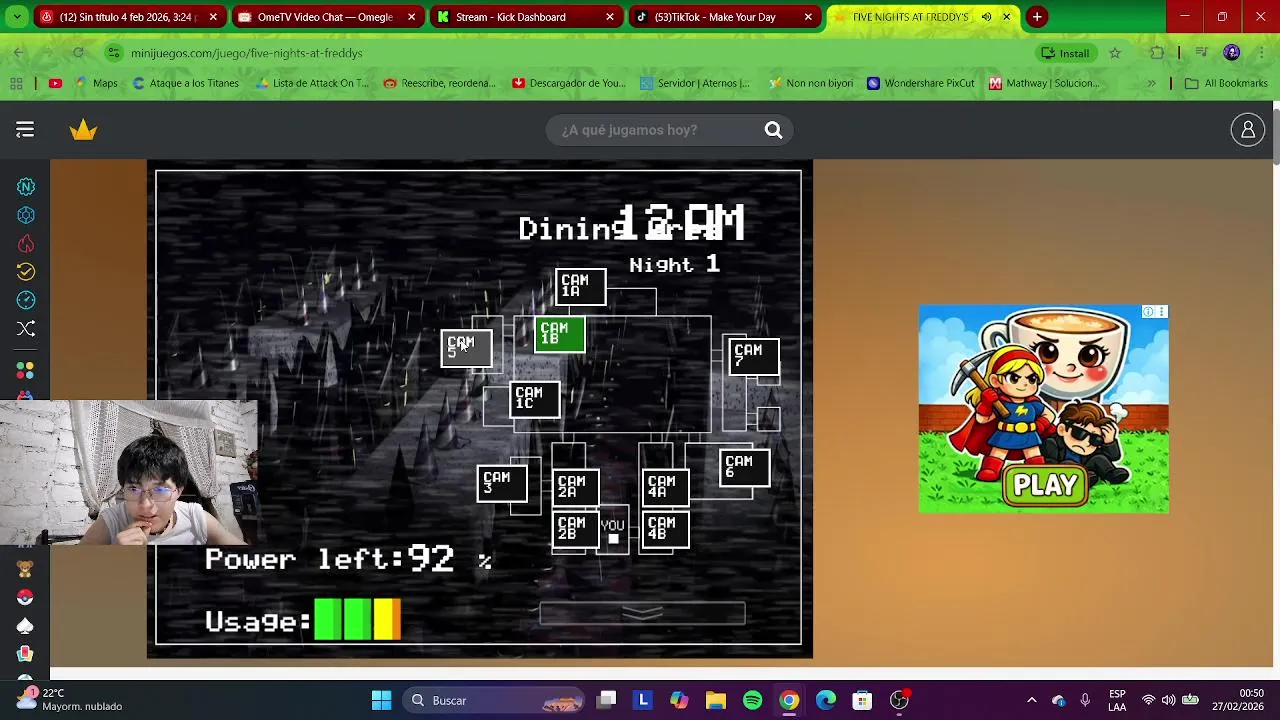This screenshot has height=720, width=1280.
Task: Open the teddy bear games category
Action: point(26,569)
